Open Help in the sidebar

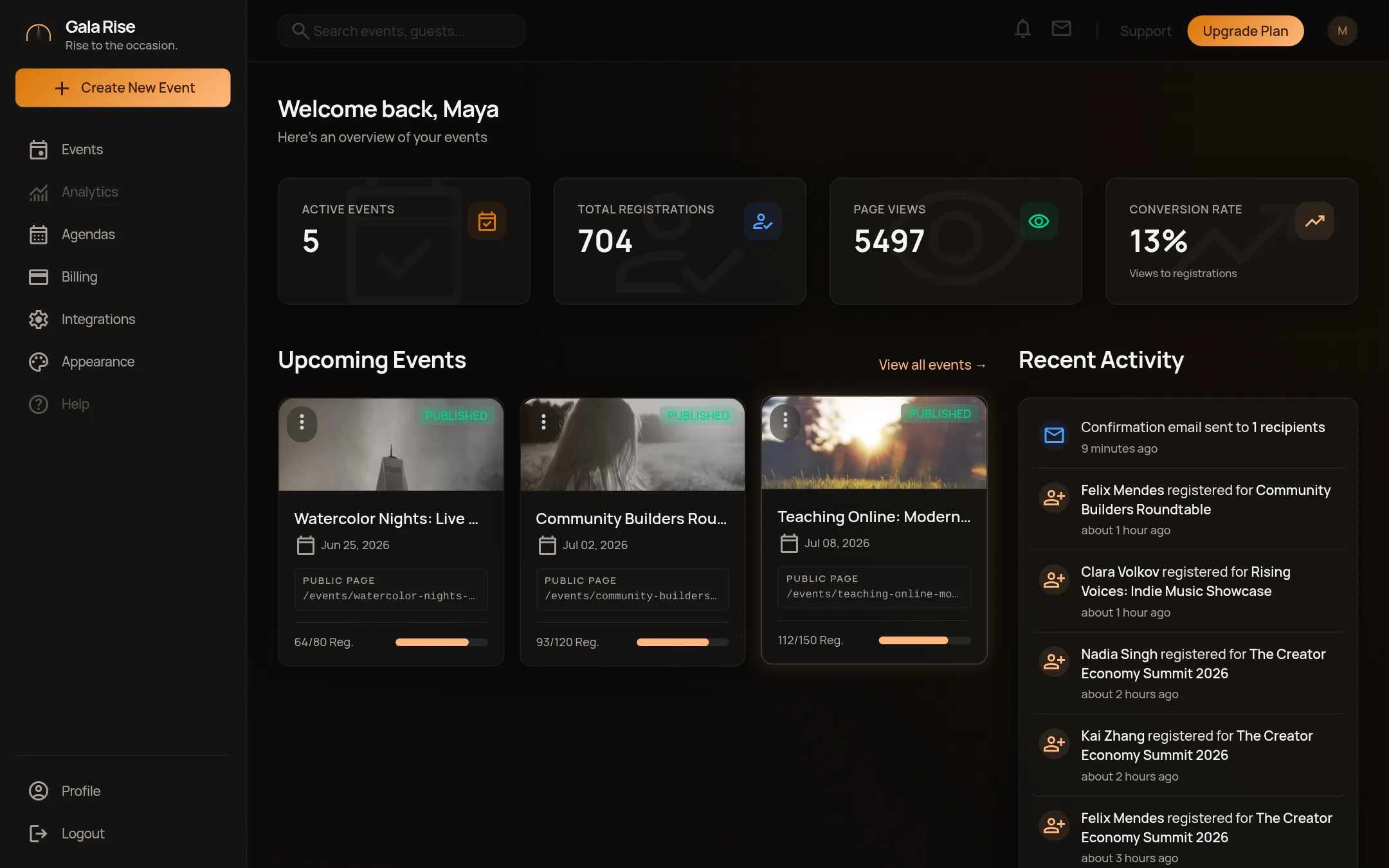pos(123,404)
